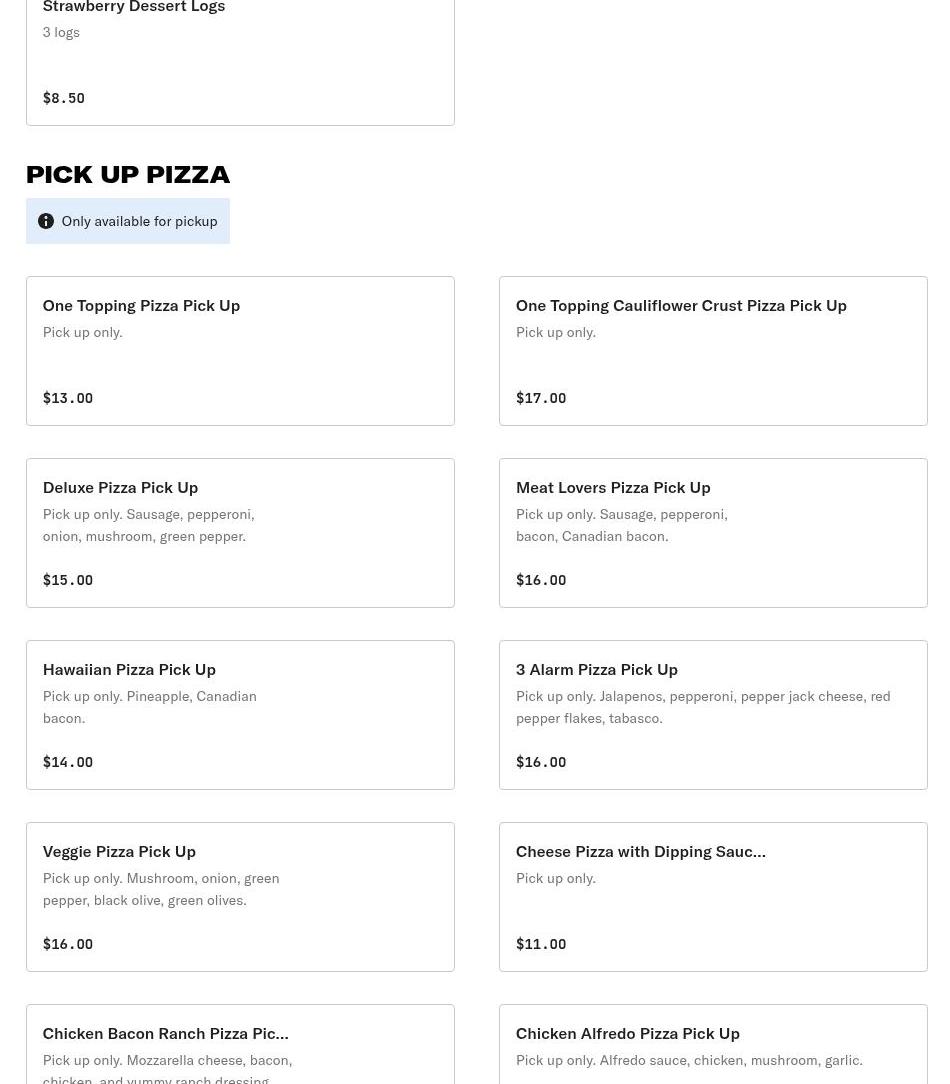Screen dimensions: 950x1084
Task: Select One Topping Pizza Pick Up
Action: tap(240, 350)
